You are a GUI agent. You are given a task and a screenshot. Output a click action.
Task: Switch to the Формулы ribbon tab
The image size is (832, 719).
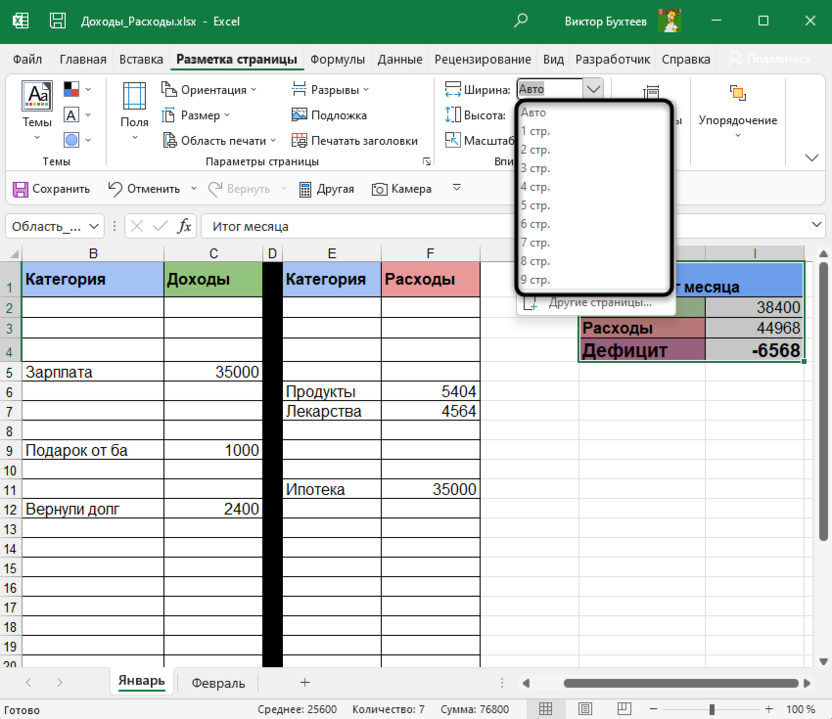tap(337, 59)
